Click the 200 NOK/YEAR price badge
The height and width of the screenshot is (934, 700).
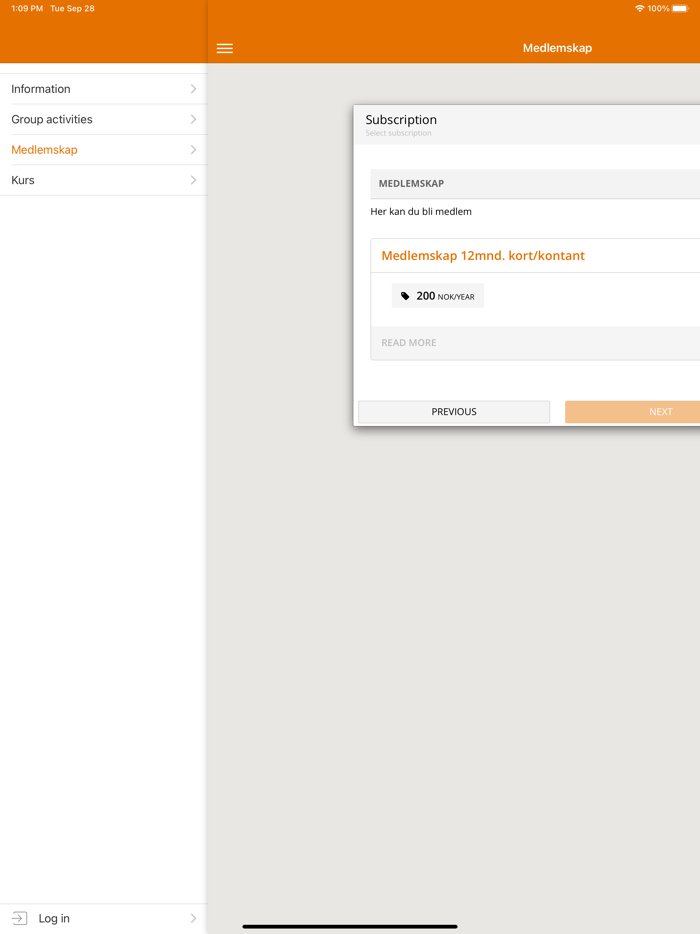point(438,296)
